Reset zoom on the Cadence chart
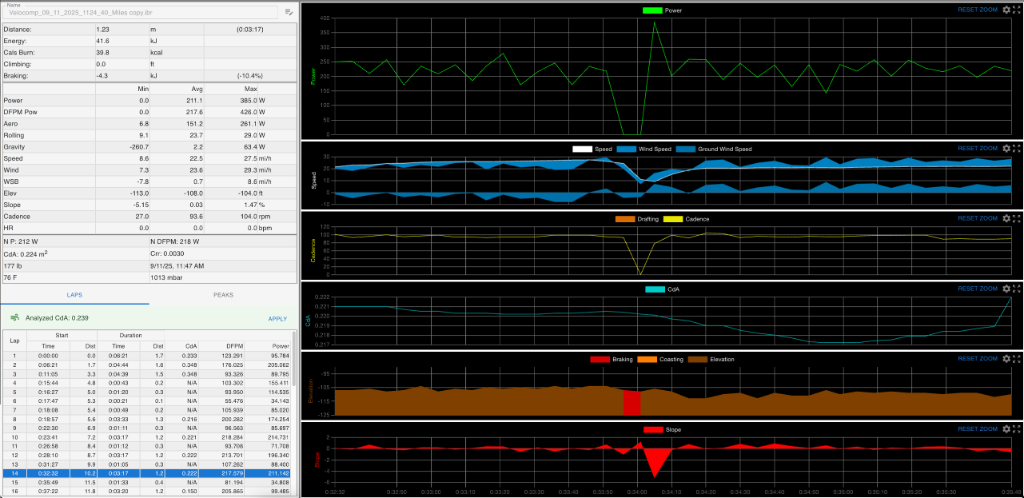Image resolution: width=1024 pixels, height=498 pixels. [x=978, y=218]
